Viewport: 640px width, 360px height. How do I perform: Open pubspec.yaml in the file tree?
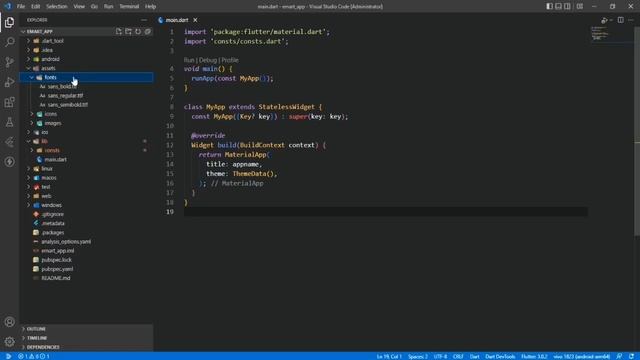tap(87, 269)
